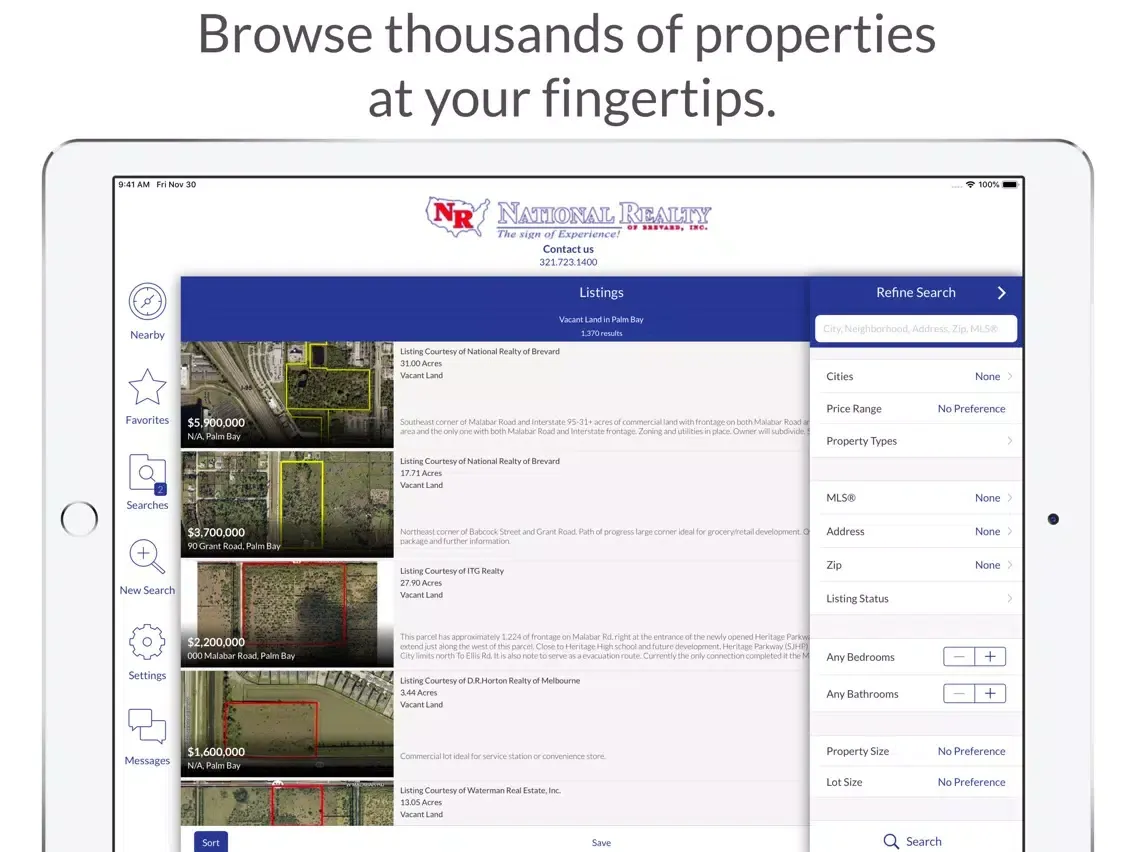Expand Listing Status options
This screenshot has width=1136, height=852.
tap(916, 598)
